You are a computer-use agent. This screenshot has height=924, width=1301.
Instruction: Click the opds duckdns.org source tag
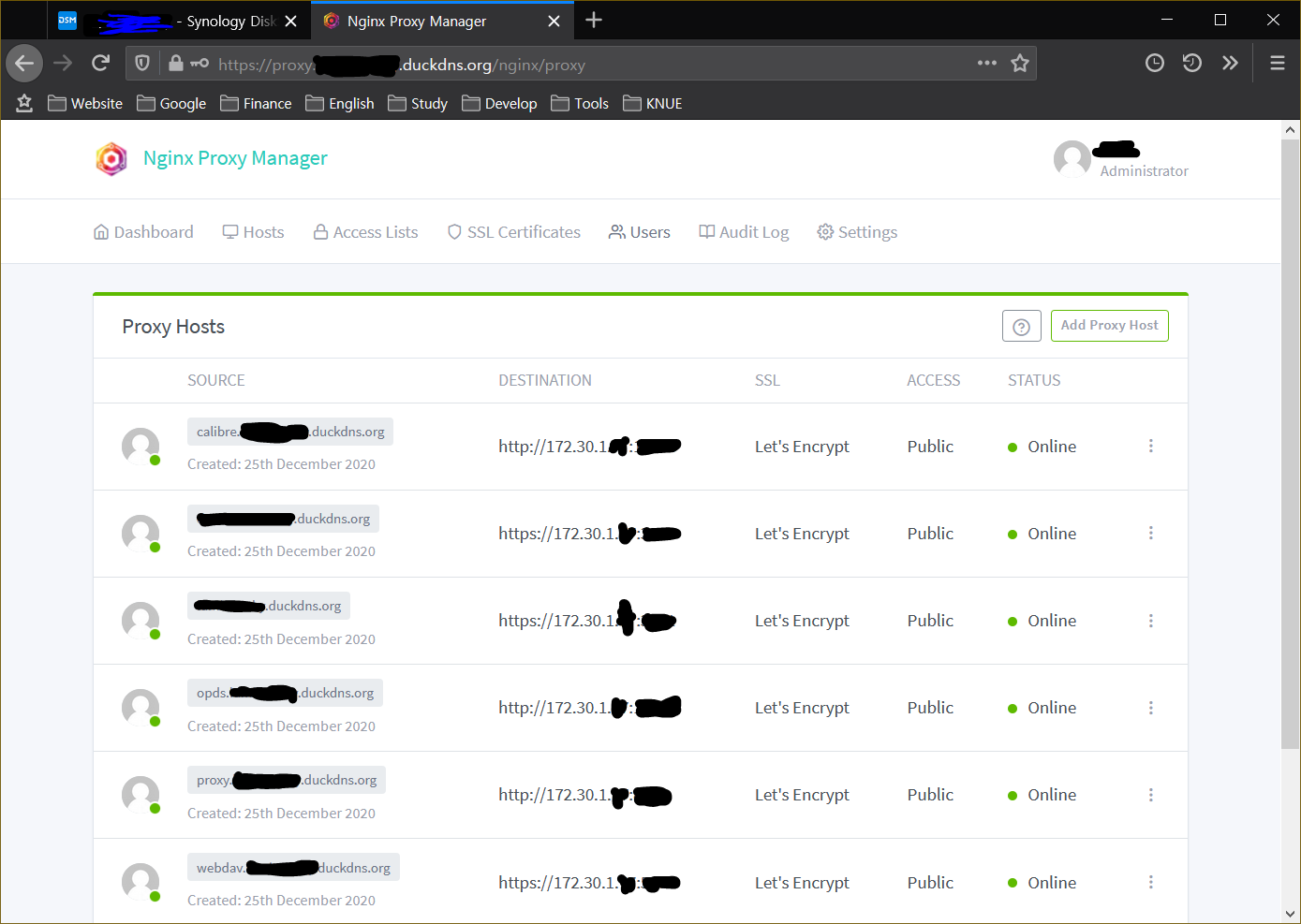point(285,693)
